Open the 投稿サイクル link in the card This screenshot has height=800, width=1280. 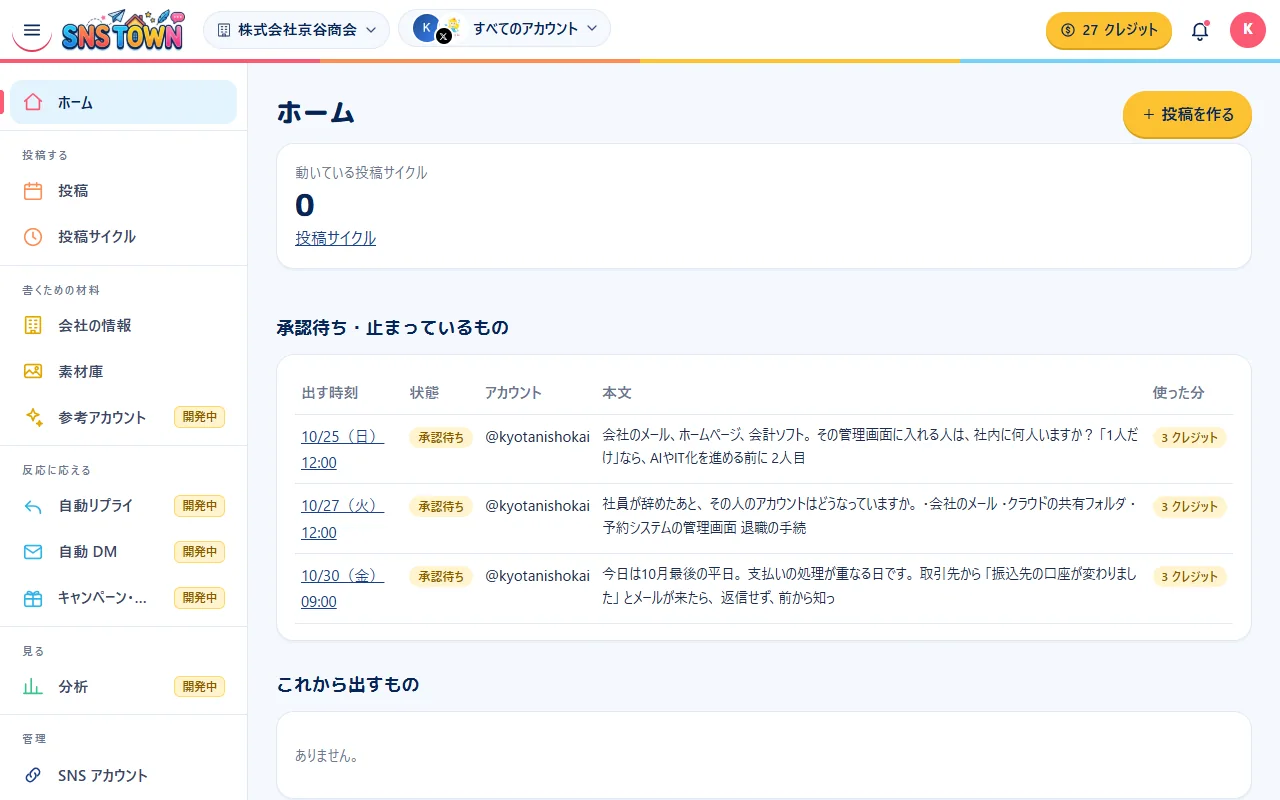[336, 238]
